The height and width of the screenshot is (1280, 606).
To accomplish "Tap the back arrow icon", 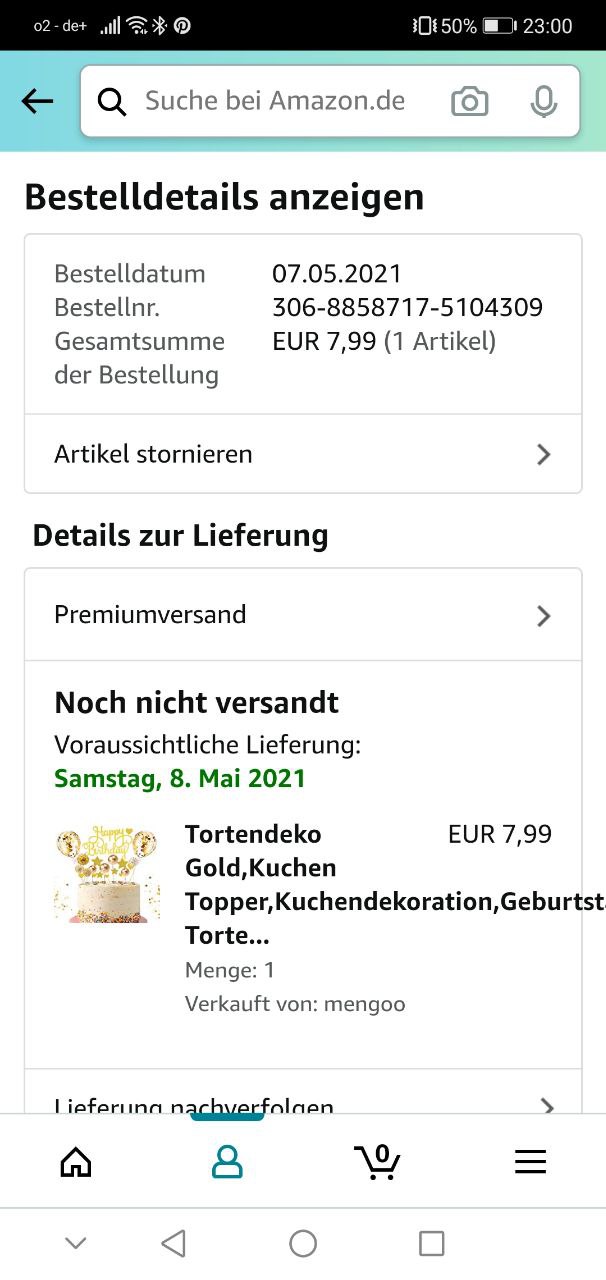I will pos(37,101).
